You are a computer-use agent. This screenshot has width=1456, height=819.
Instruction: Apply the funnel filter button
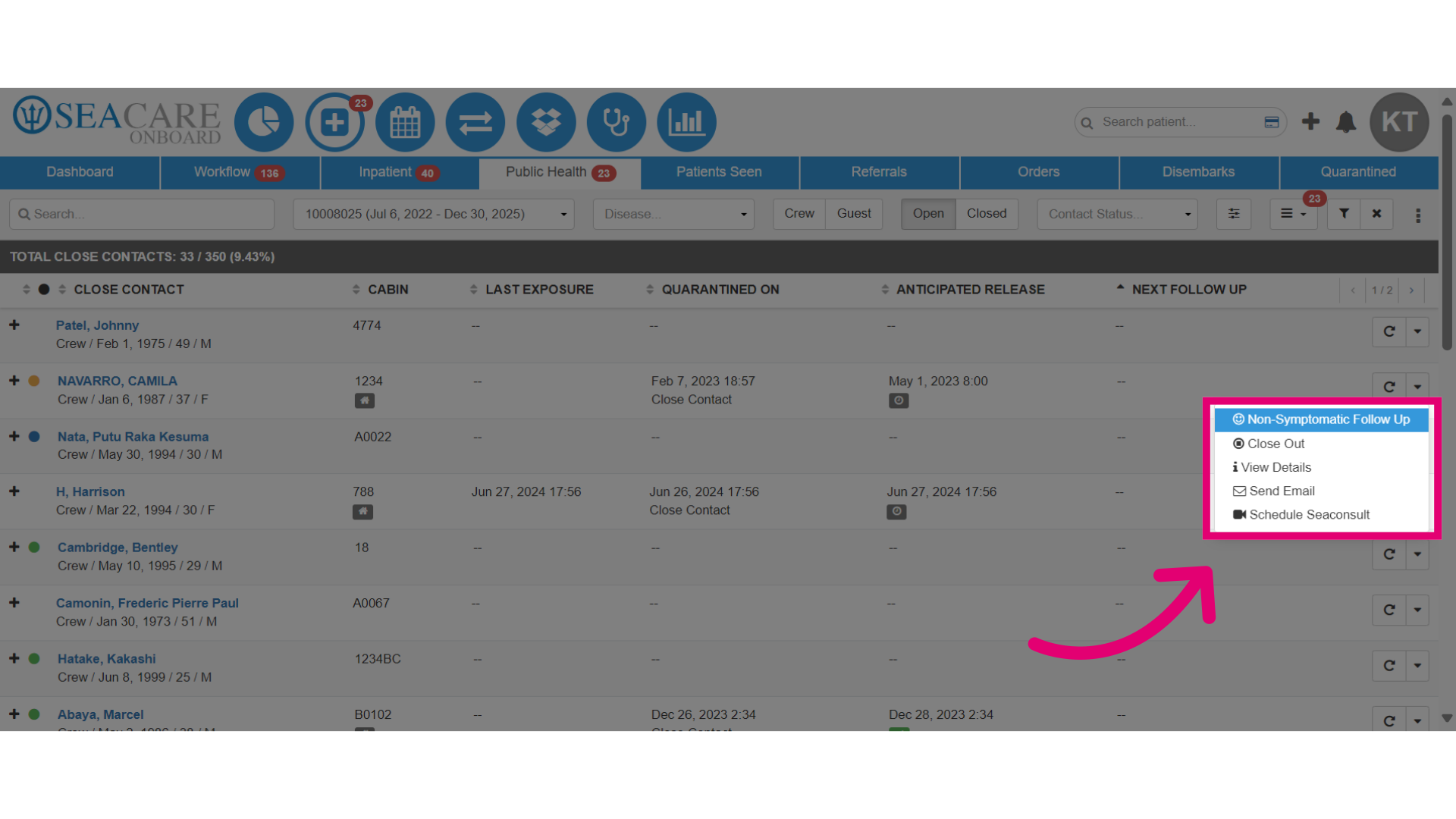coord(1344,214)
